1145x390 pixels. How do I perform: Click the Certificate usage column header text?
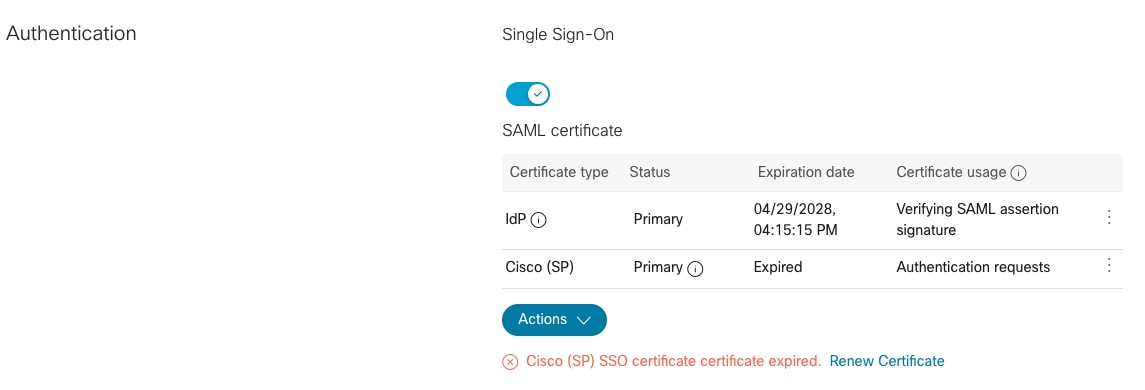coord(951,172)
